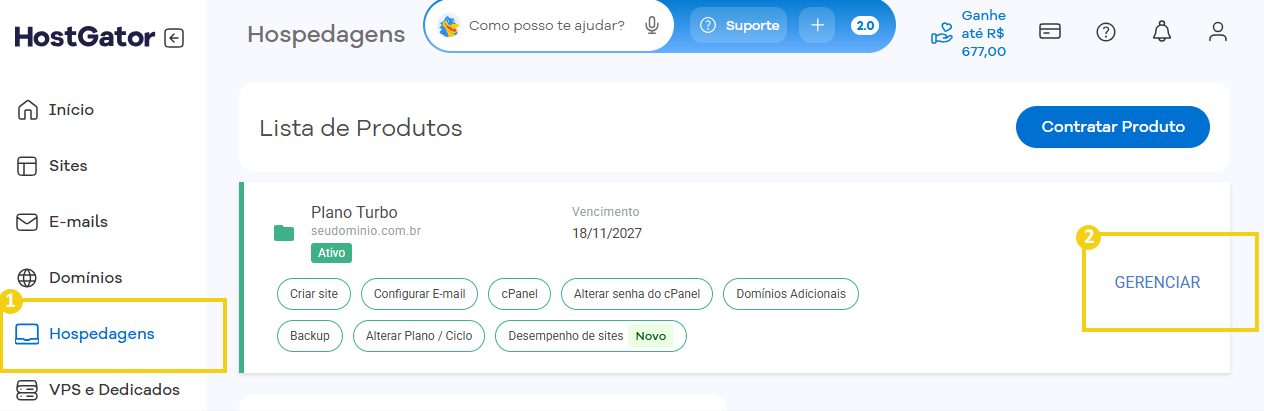Click the 2.0 version badge
Viewport: 1264px width, 411px height.
(865, 26)
